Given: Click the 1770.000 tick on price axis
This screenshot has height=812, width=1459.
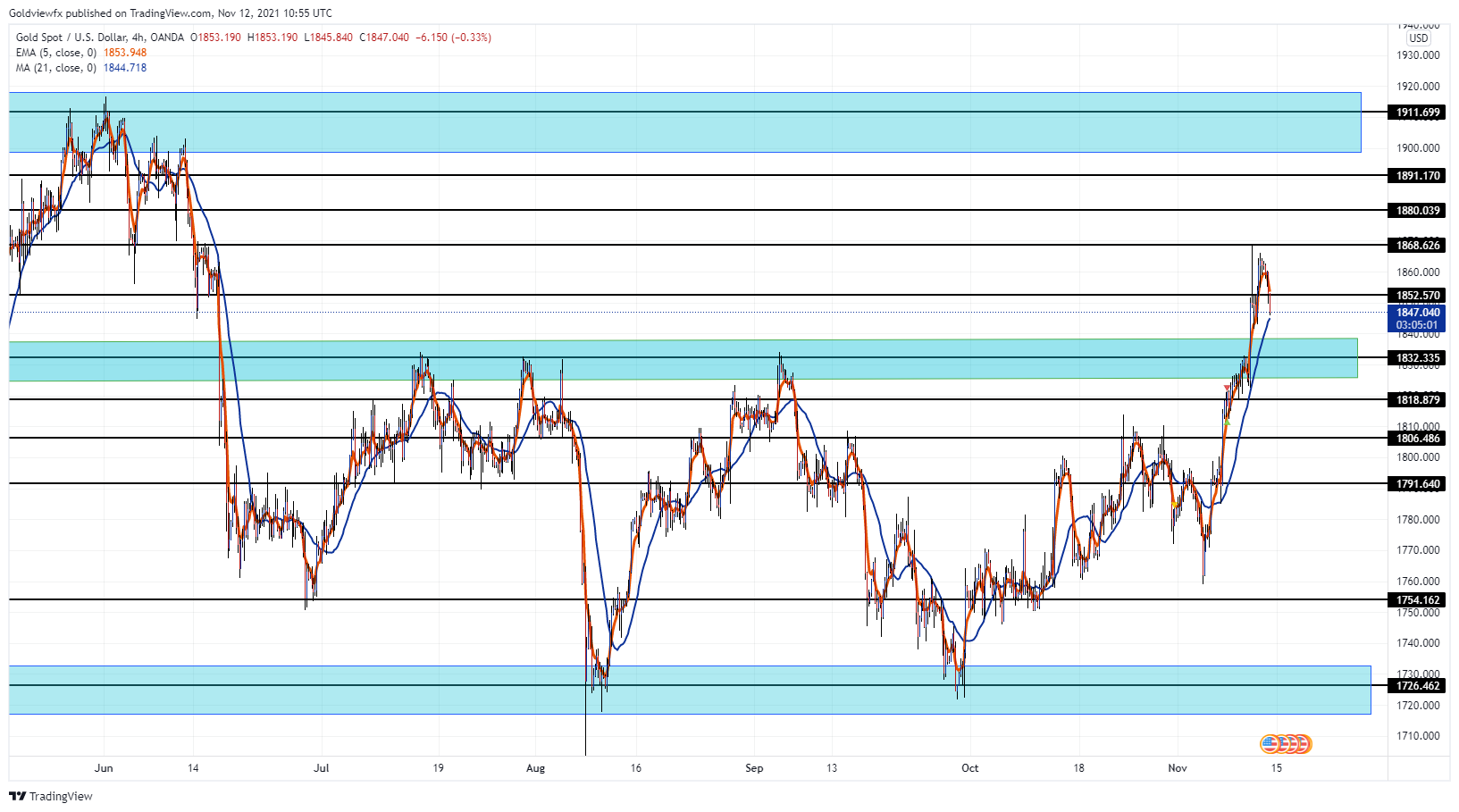Looking at the screenshot, I should (x=1419, y=550).
